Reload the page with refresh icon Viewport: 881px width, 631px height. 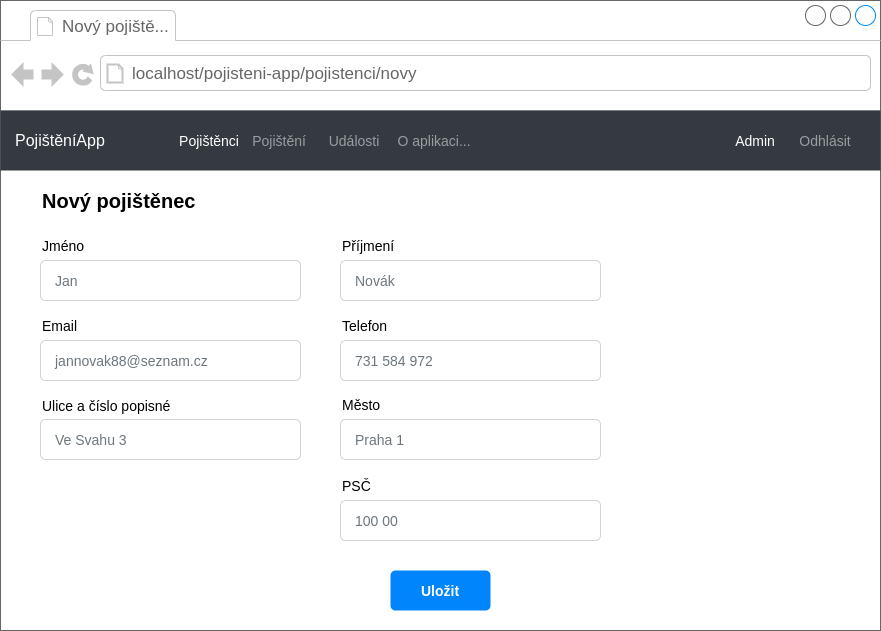(83, 74)
